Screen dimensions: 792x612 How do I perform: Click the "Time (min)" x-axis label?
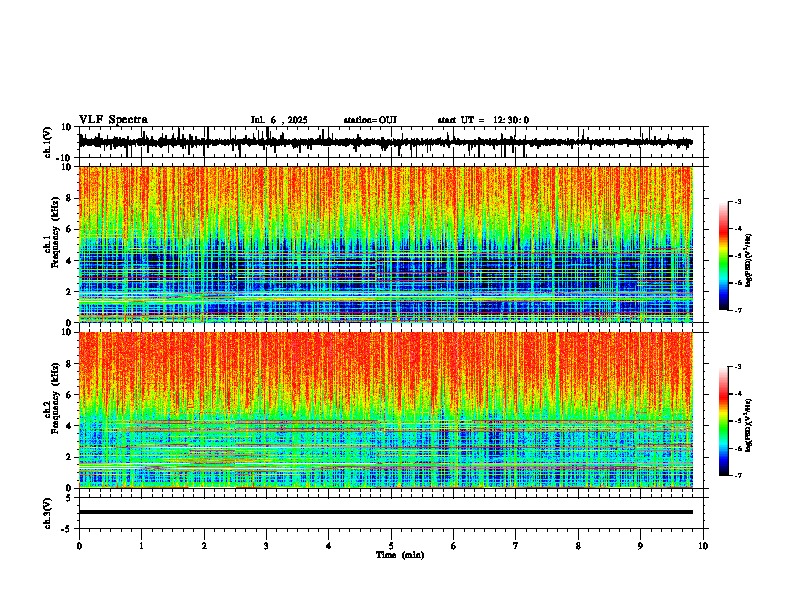(x=400, y=555)
